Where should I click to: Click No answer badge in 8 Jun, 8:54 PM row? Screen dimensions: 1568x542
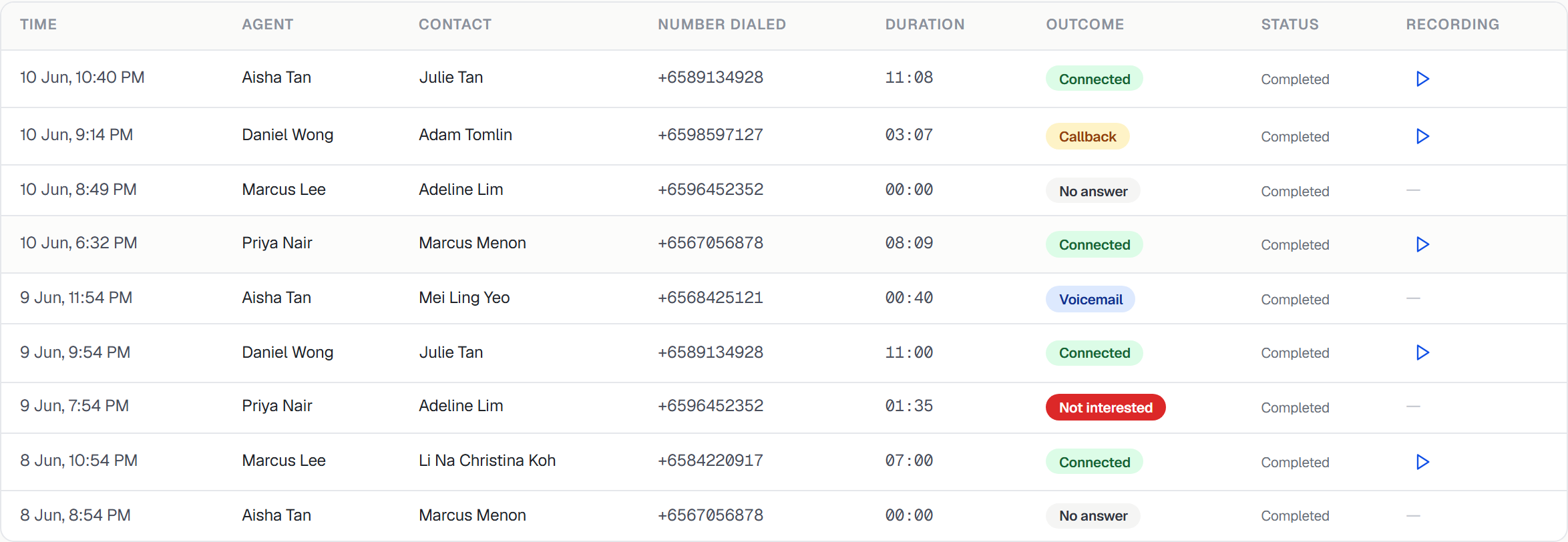click(x=1093, y=515)
